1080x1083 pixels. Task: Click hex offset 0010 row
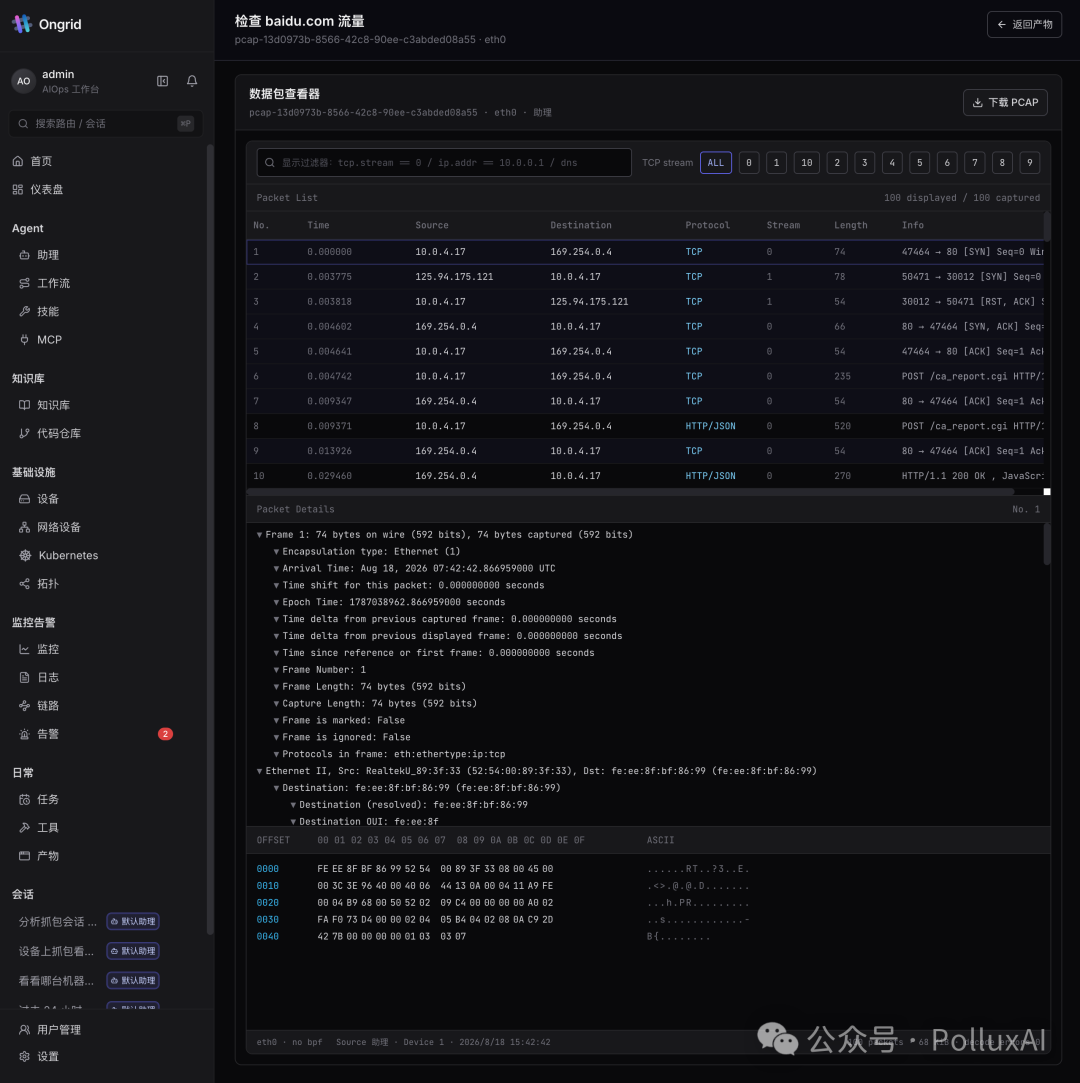(503, 886)
